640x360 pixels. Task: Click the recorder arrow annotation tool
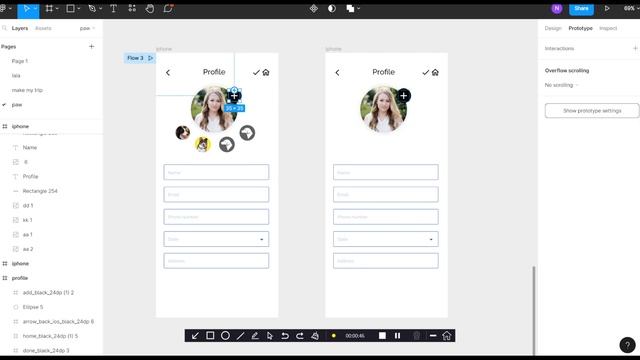[195, 336]
